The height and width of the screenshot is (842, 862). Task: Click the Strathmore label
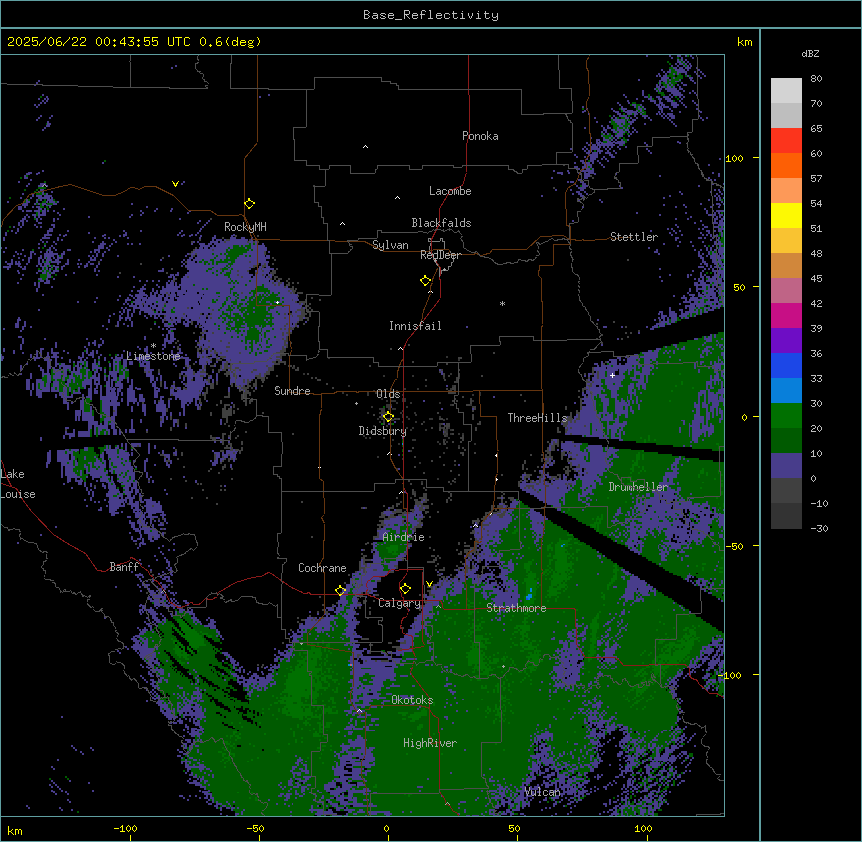point(516,608)
